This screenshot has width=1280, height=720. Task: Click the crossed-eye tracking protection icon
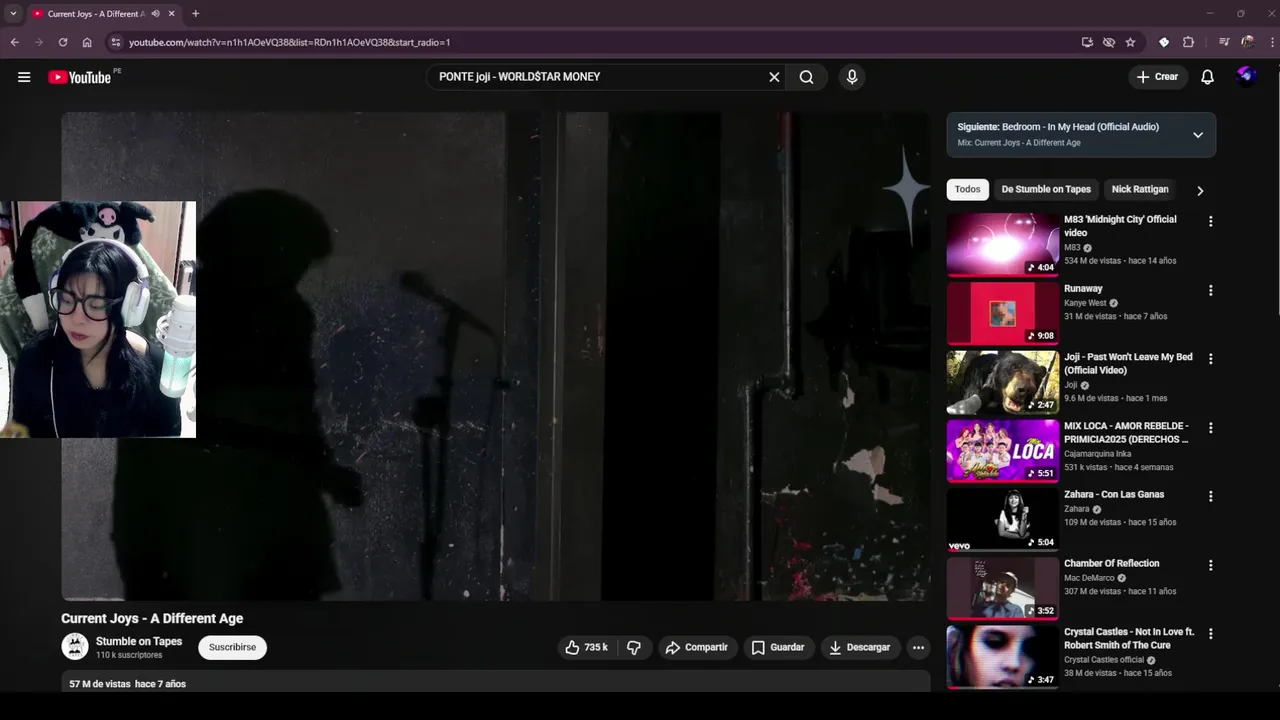[1109, 42]
